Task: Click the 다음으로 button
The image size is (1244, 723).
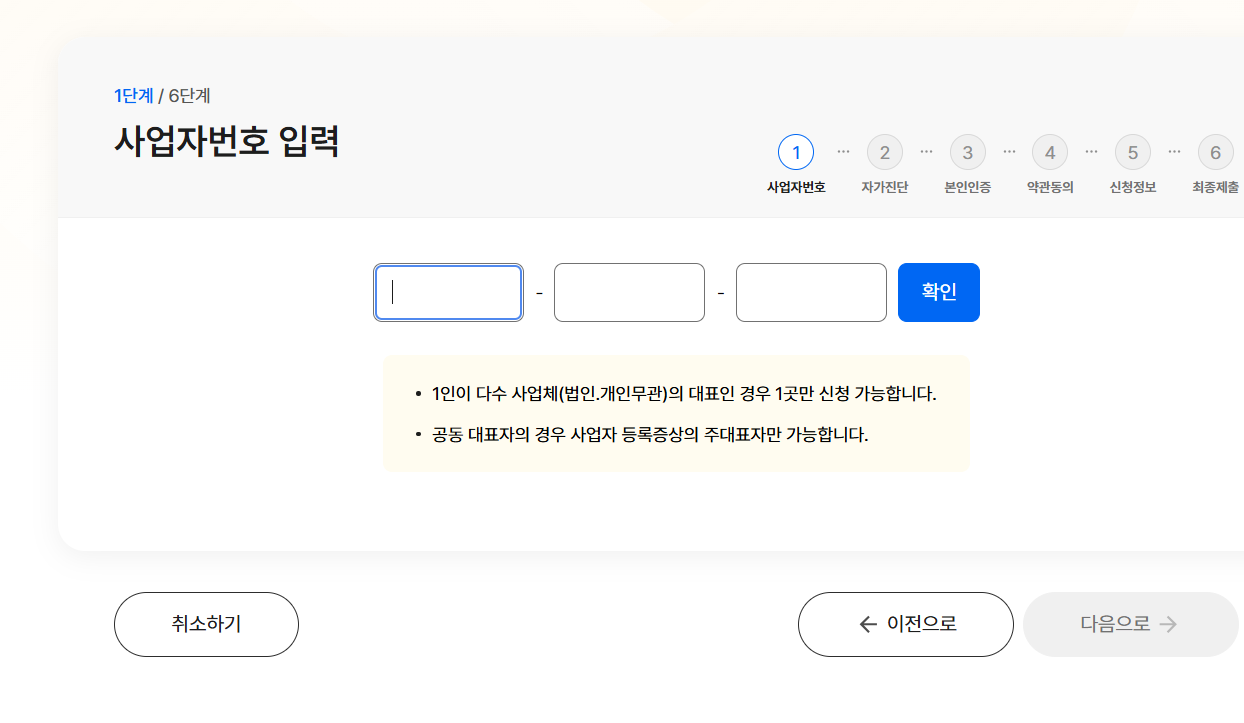Action: (x=1131, y=624)
